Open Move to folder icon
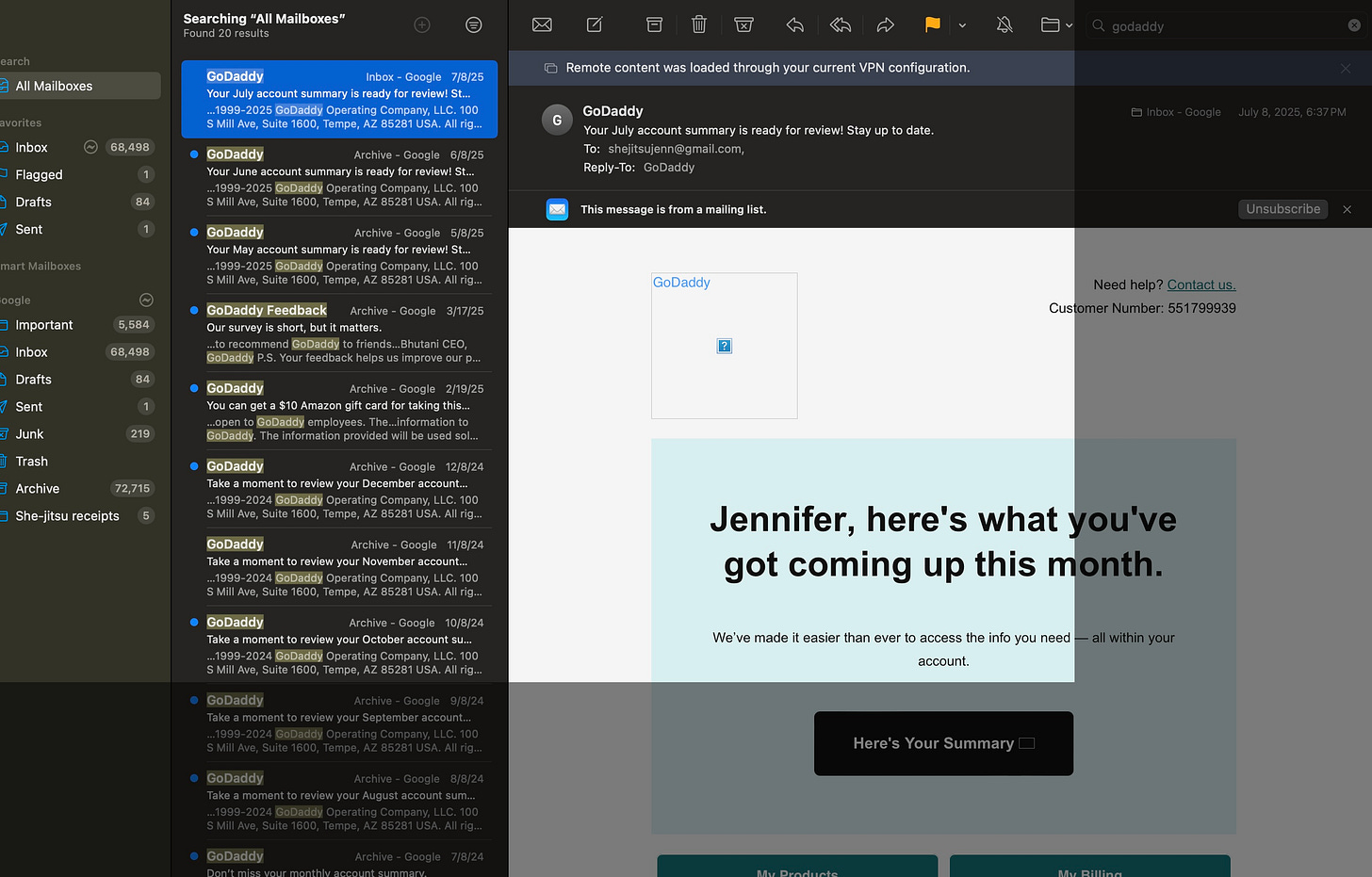The image size is (1372, 877). click(x=1050, y=25)
